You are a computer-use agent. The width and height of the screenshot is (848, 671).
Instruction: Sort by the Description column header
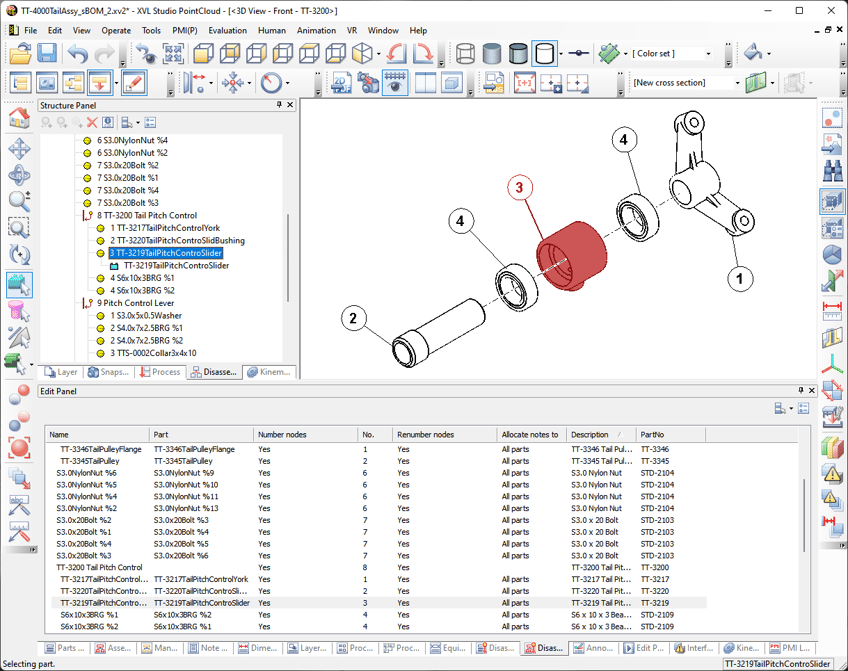(x=590, y=435)
